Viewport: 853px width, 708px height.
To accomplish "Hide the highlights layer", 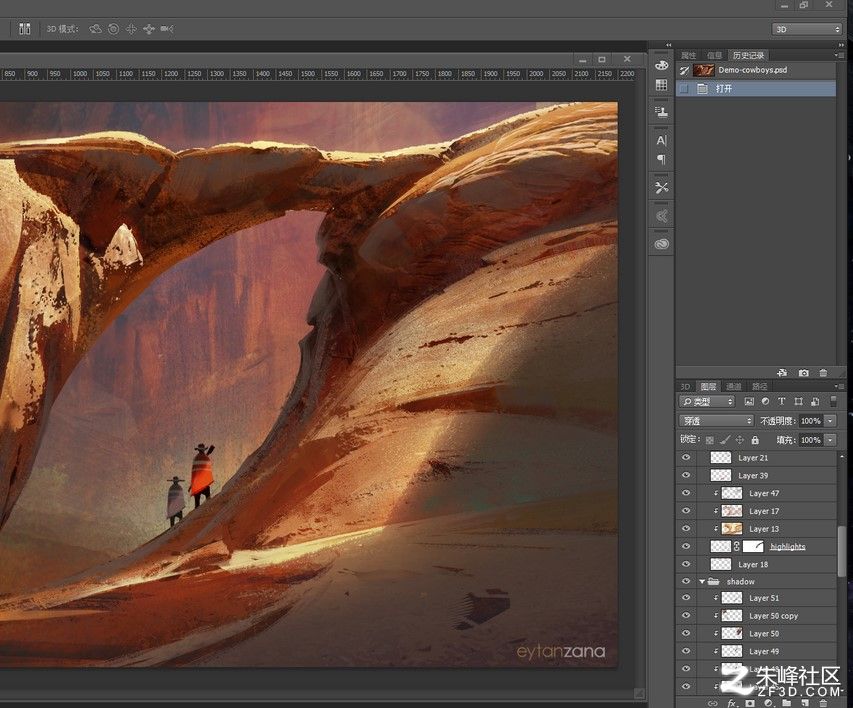I will [686, 546].
